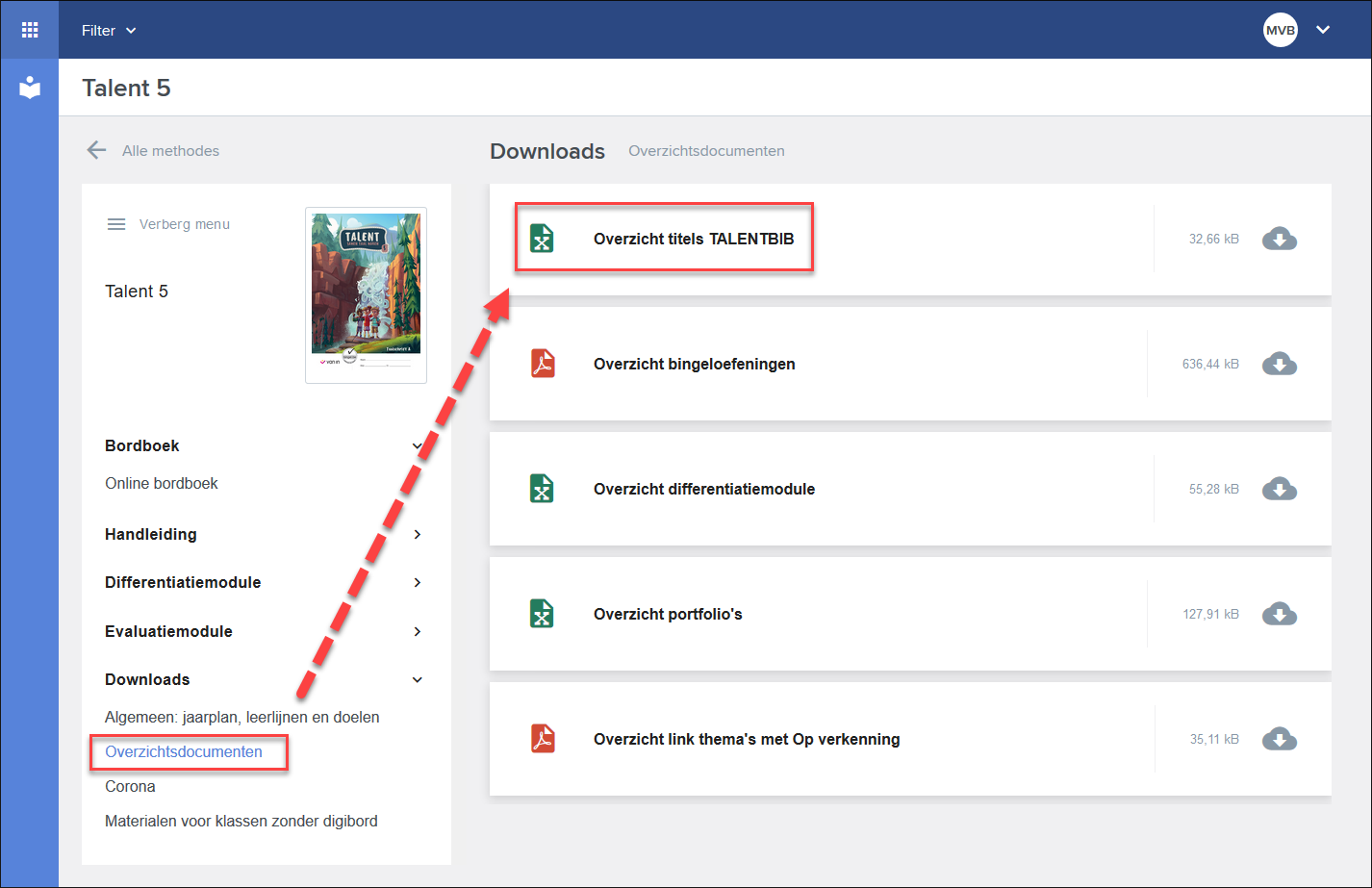Click the book reader sidebar icon
The width and height of the screenshot is (1372, 888).
click(x=30, y=88)
